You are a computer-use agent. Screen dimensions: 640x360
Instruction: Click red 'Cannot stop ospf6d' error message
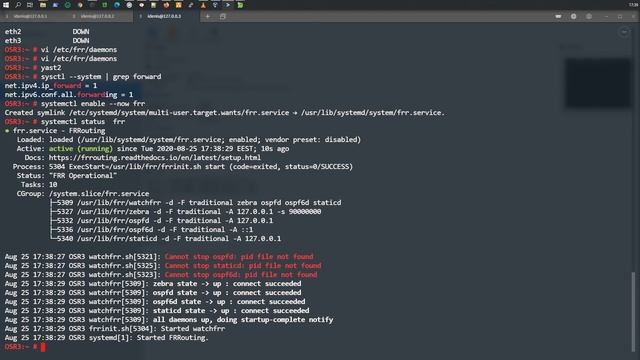(x=241, y=275)
